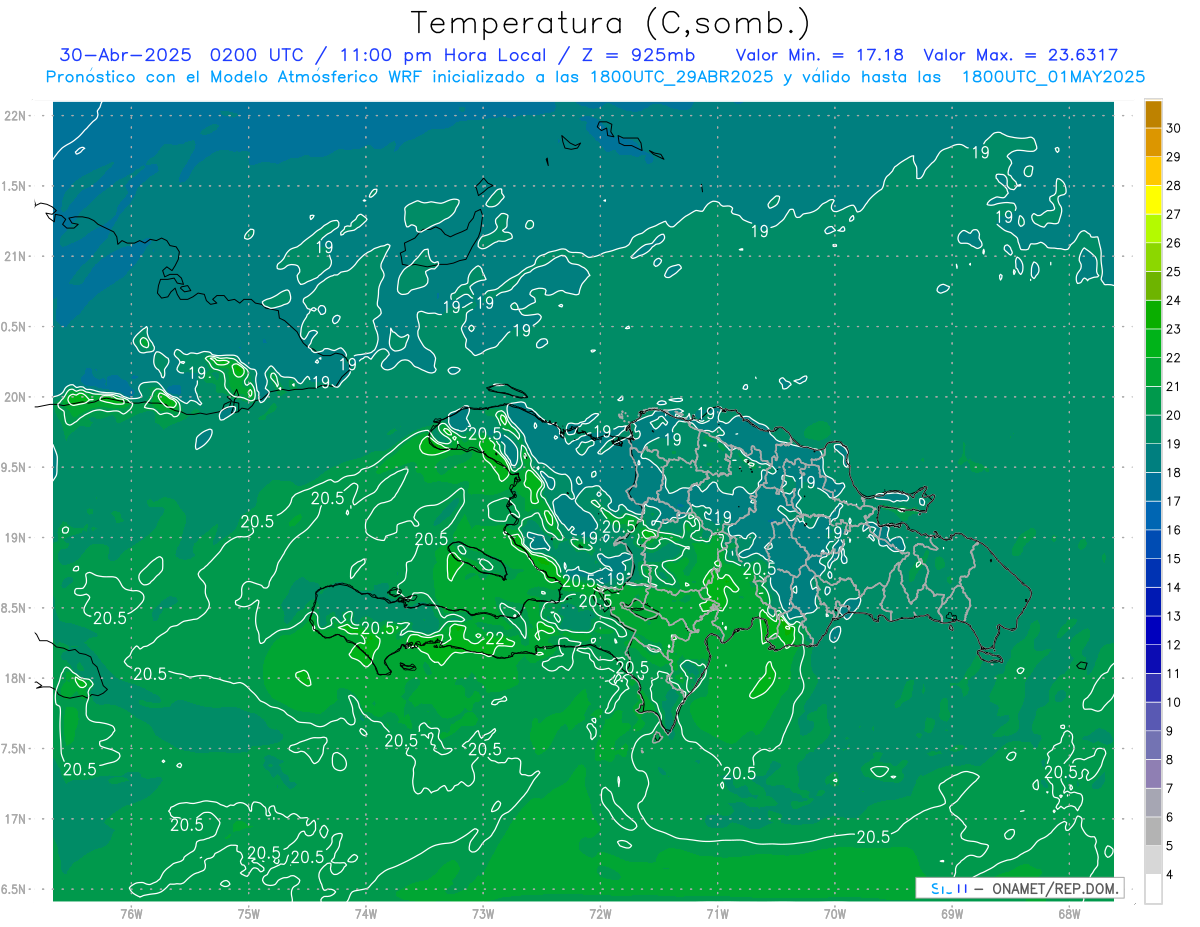Click the '6.5N' latitude axis label
This screenshot has width=1200, height=927.
pos(15,890)
